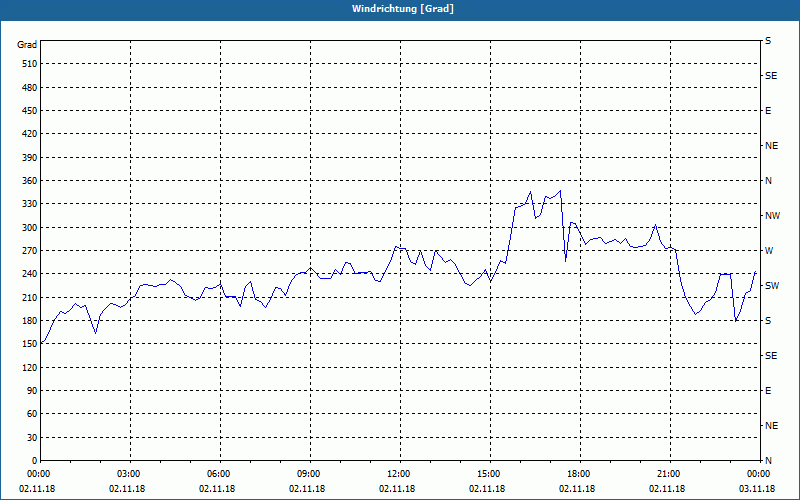Click the 270 degree axis label
Screen dimensions: 800x500
(x=30, y=251)
